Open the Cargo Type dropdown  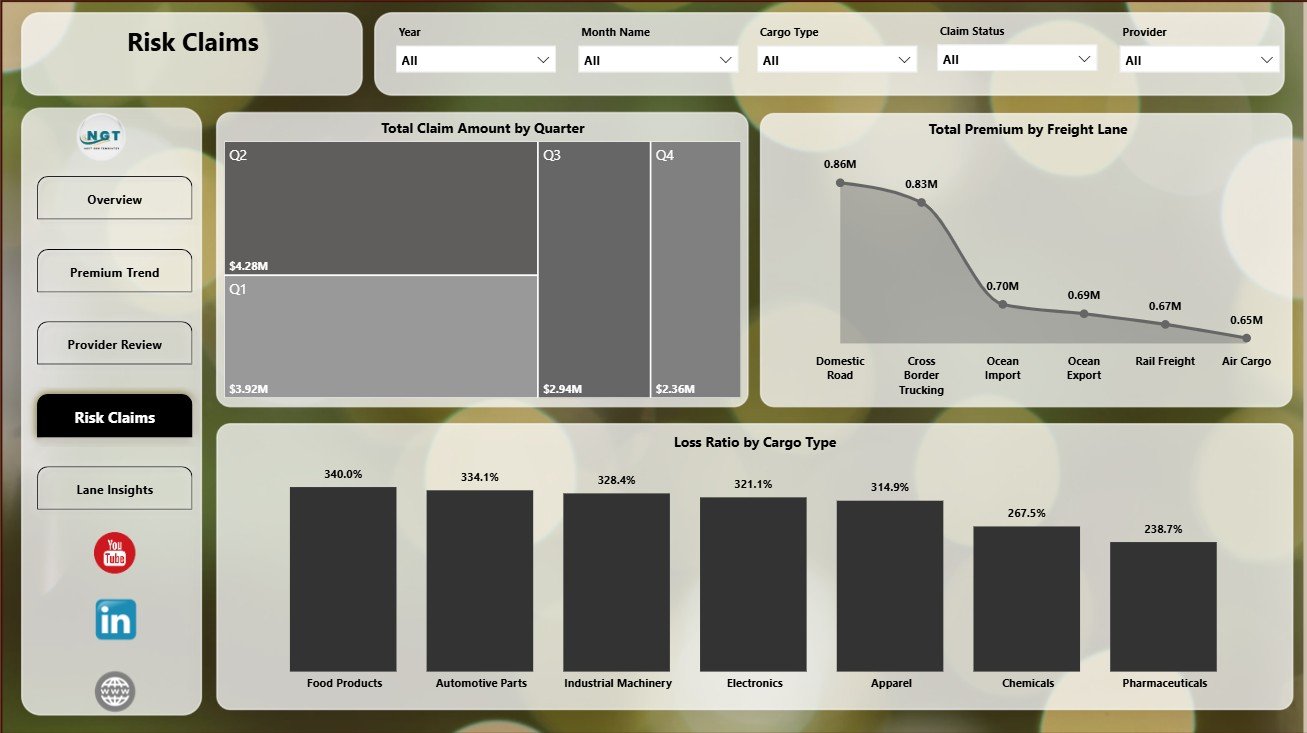point(836,60)
